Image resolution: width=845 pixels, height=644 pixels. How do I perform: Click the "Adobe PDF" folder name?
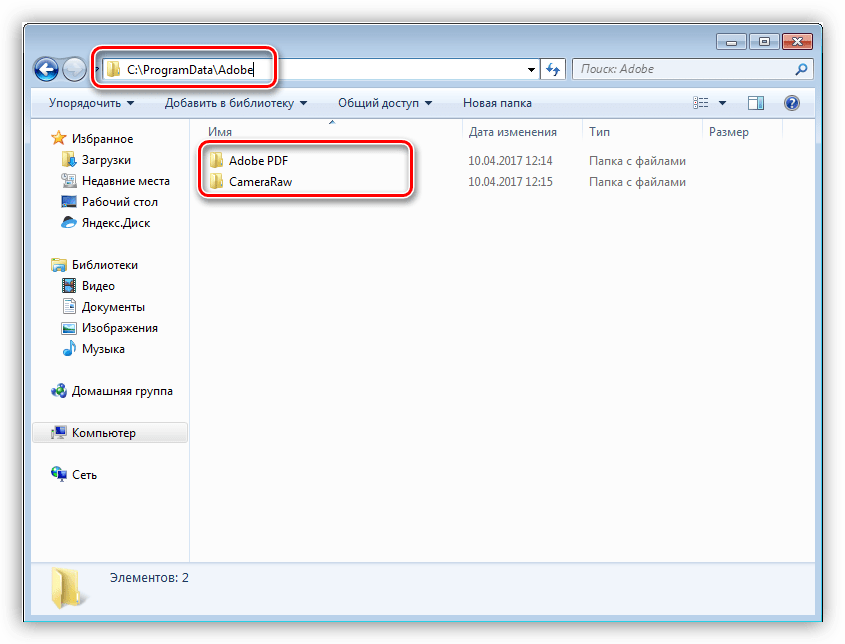258,161
